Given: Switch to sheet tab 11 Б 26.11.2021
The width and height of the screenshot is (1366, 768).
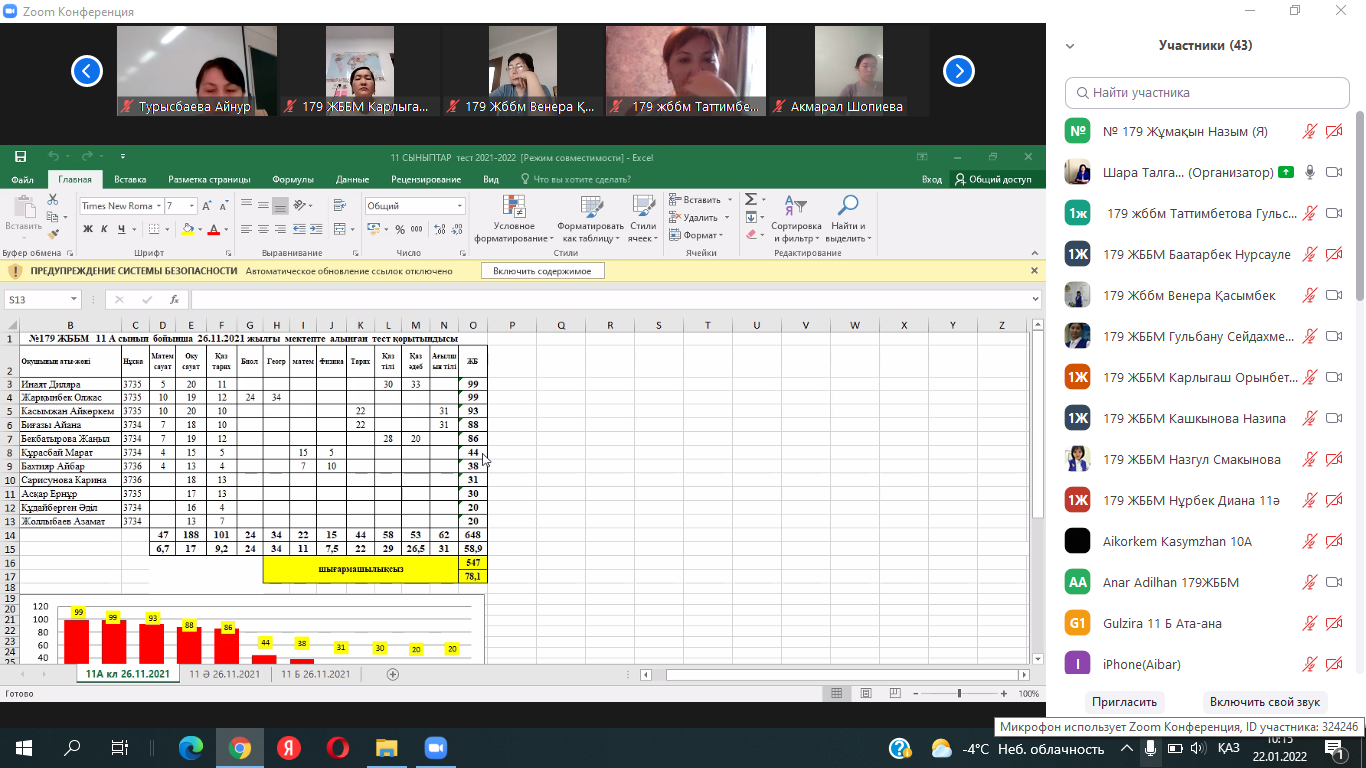Looking at the screenshot, I should [x=315, y=674].
